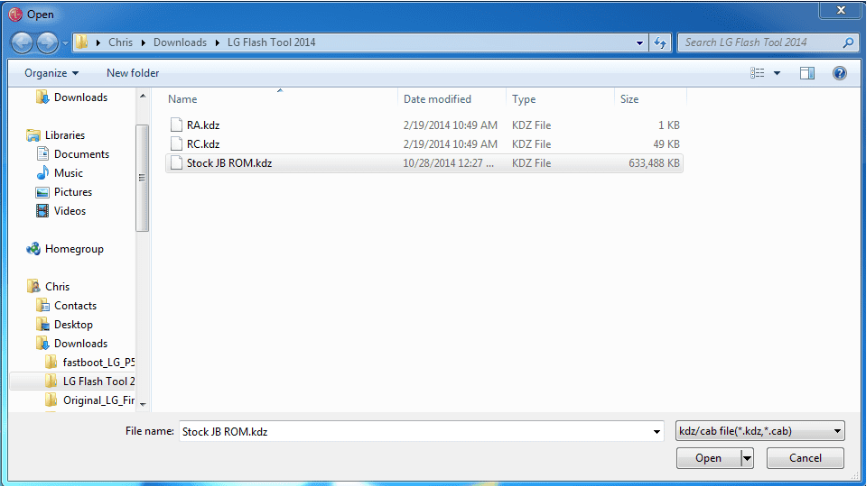
Task: Open the File name history dropdown
Action: [656, 432]
